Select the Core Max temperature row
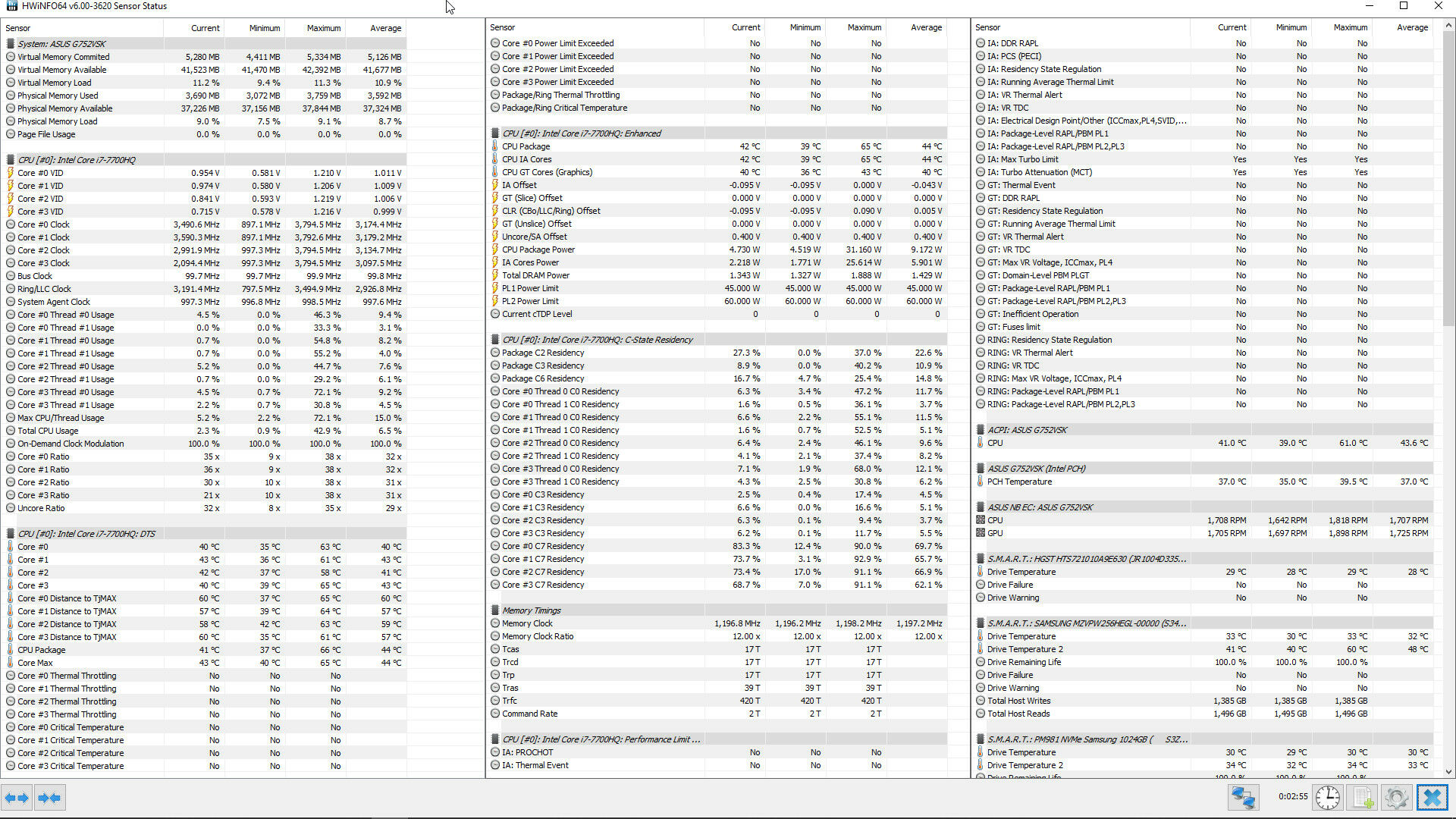1456x819 pixels. tap(205, 663)
